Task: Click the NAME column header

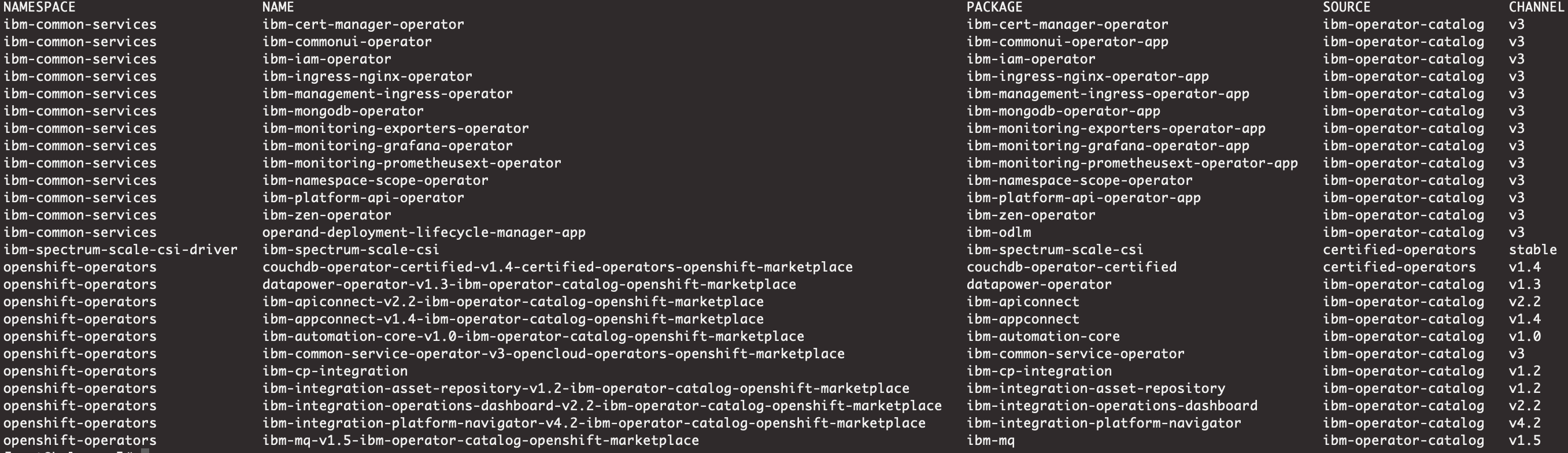Action: pyautogui.click(x=278, y=8)
